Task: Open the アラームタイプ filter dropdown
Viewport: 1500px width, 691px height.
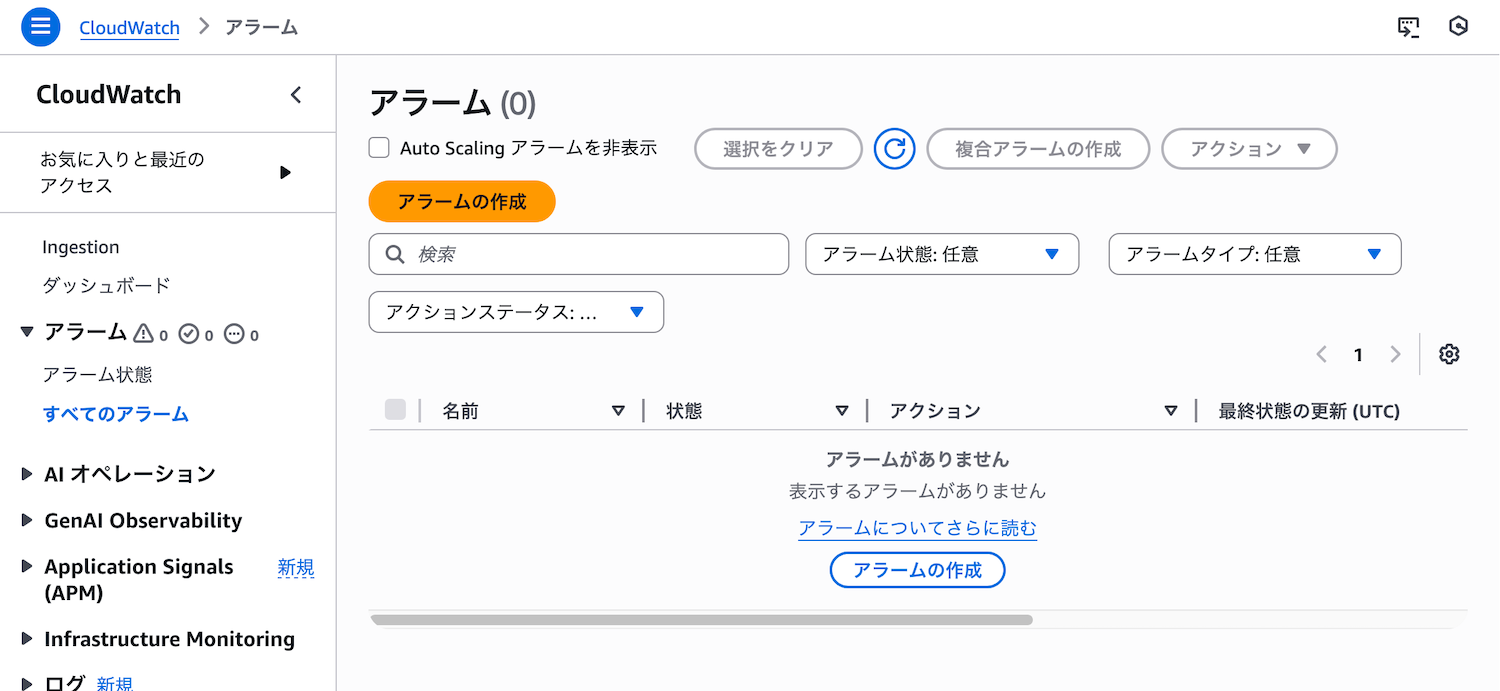Action: (x=1254, y=254)
